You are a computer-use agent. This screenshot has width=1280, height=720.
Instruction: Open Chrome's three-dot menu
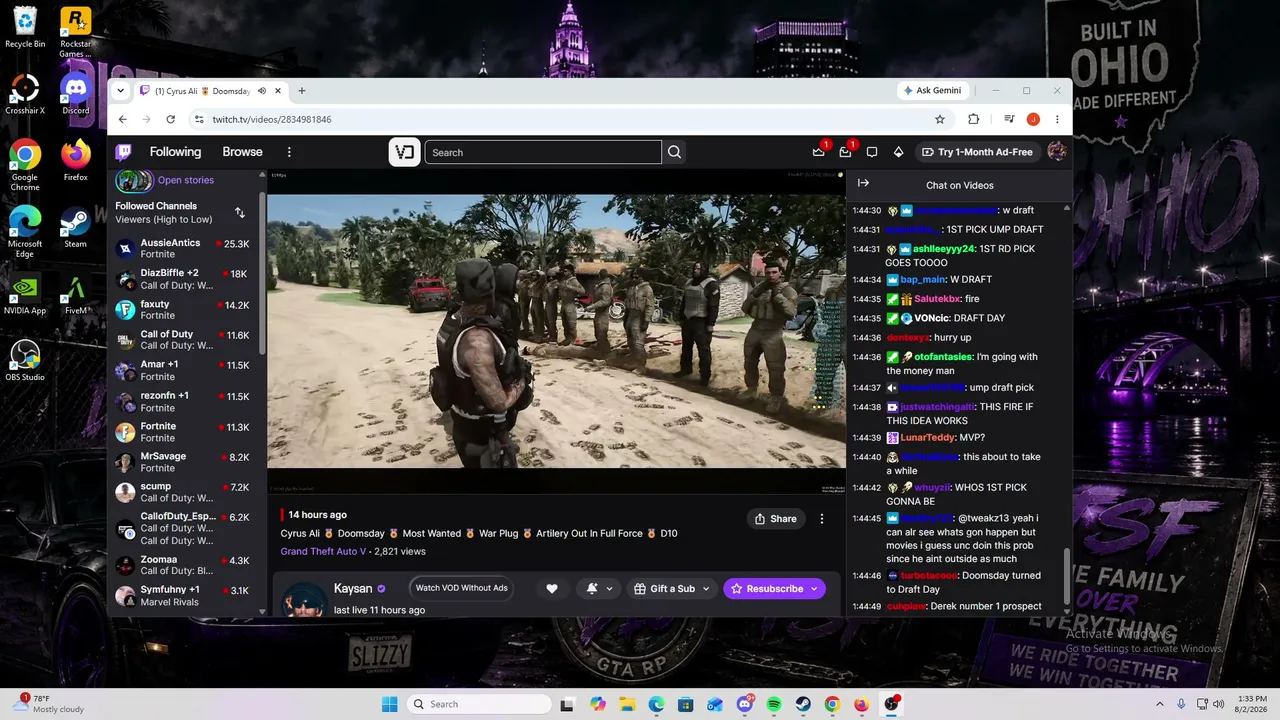[1057, 119]
